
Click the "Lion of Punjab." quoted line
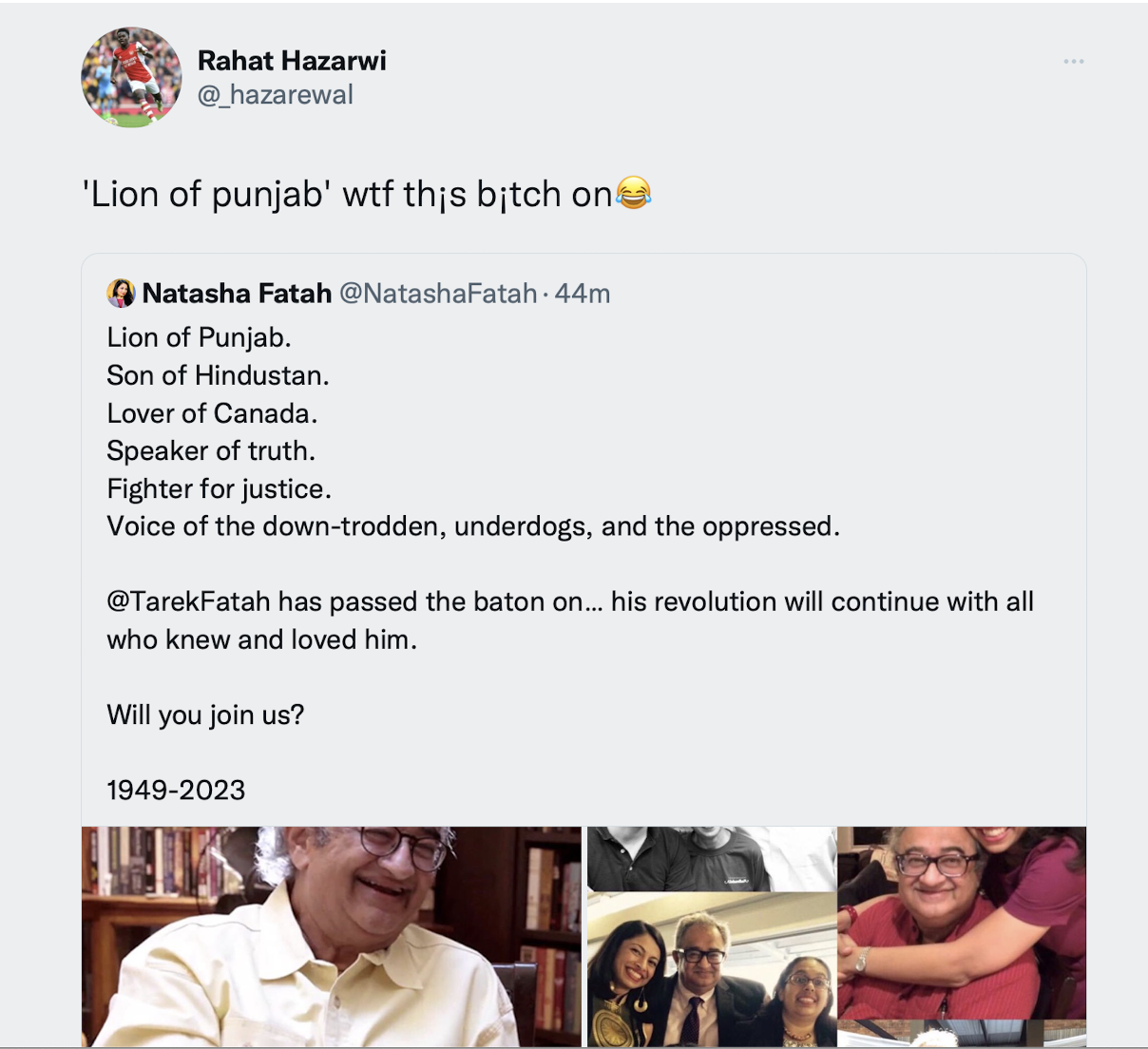coord(199,337)
